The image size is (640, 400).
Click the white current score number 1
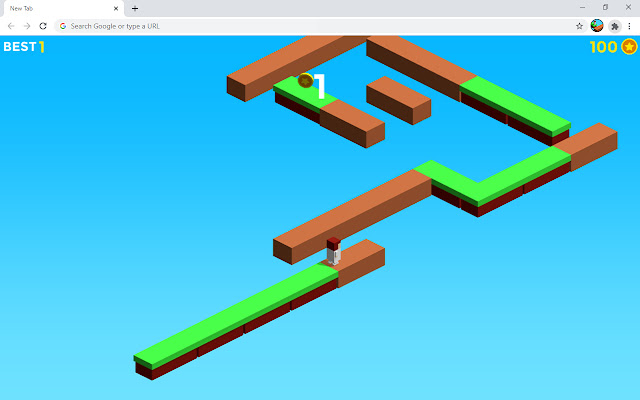(321, 87)
